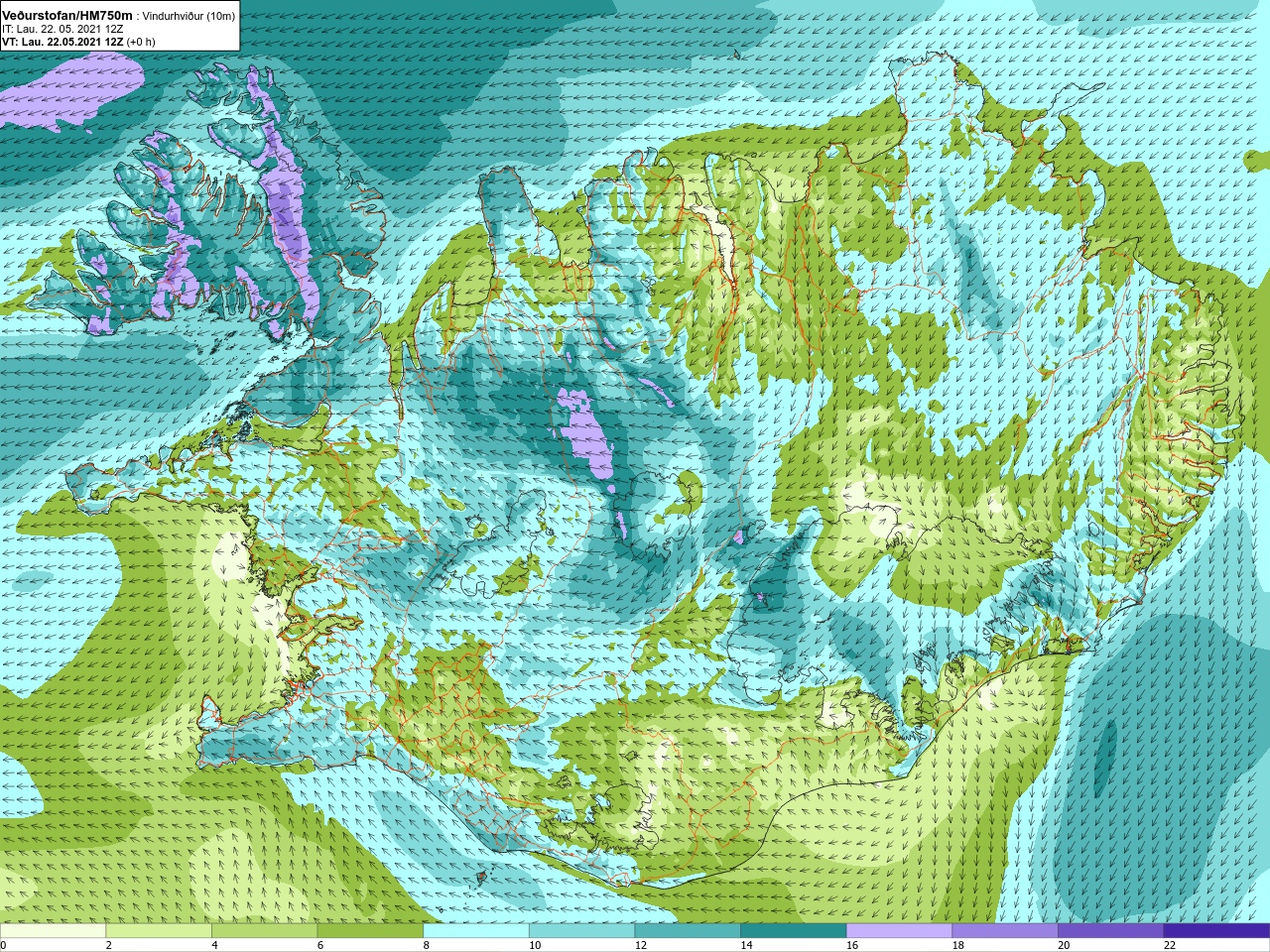Choose the dark teal 14–16 scale segment
The height and width of the screenshot is (952, 1270).
pos(794,931)
